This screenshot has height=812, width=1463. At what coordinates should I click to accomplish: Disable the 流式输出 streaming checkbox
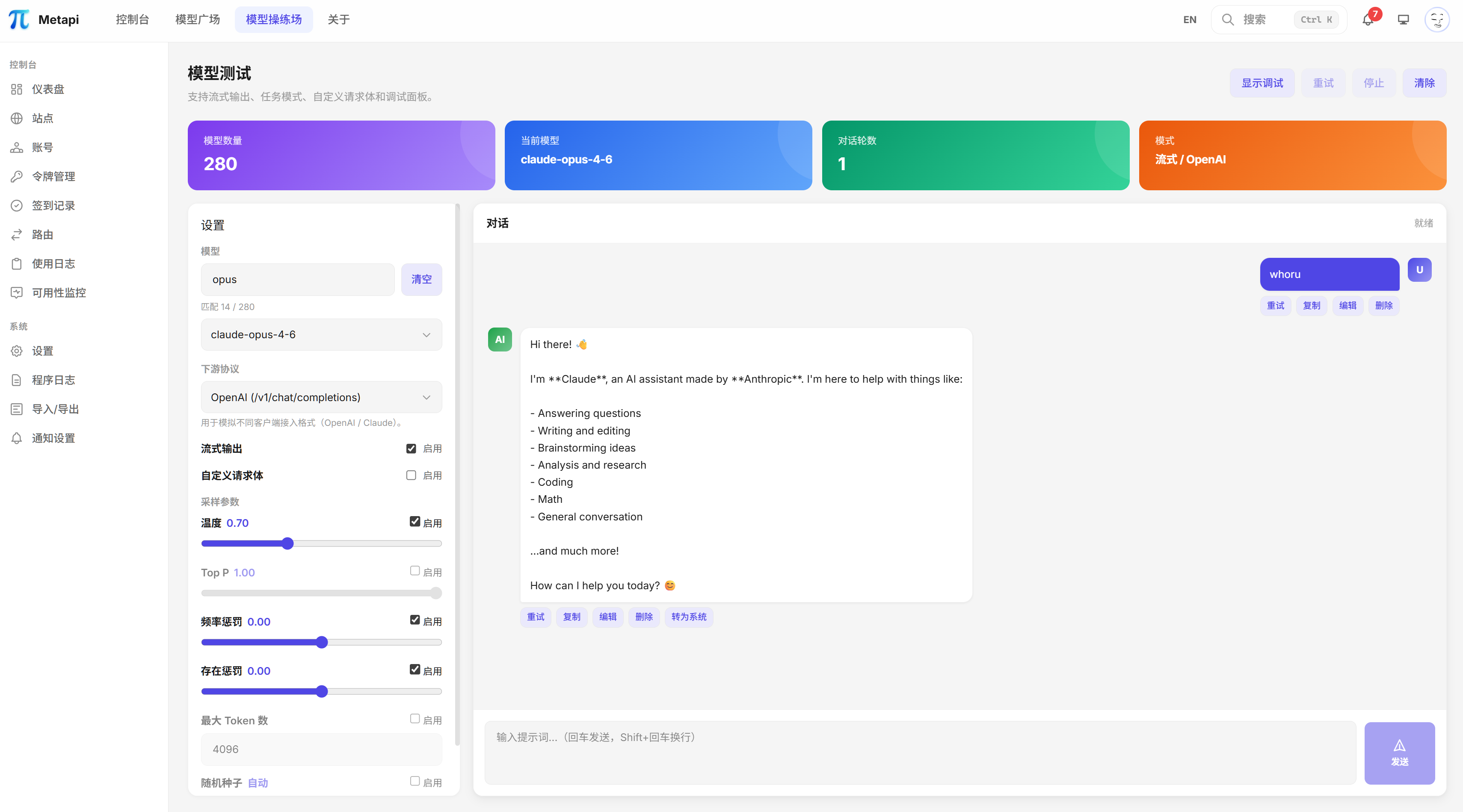coord(411,449)
